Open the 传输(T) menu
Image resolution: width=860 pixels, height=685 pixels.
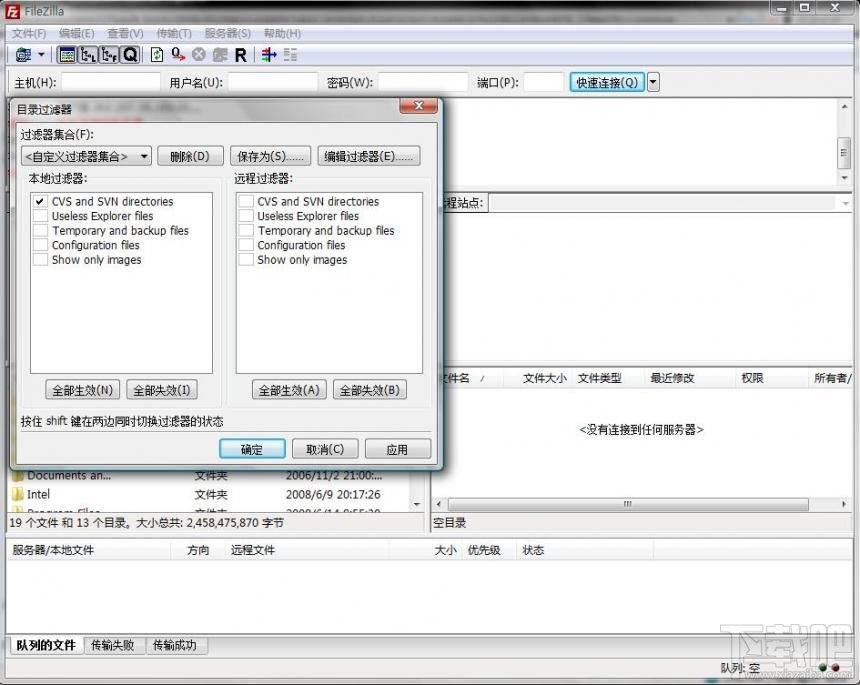pos(174,33)
